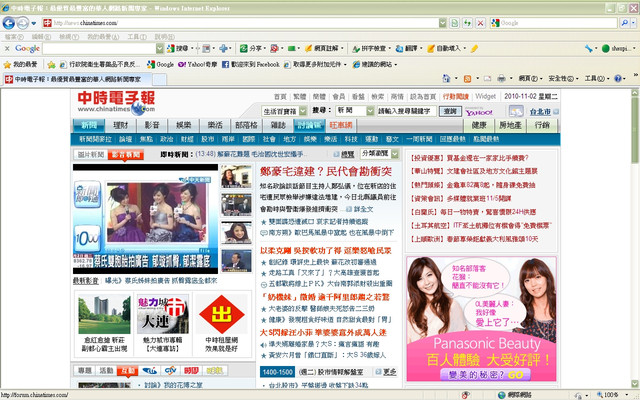The height and width of the screenshot is (400, 640).
Task: Select the 房地產 navigation tab
Action: (511, 125)
